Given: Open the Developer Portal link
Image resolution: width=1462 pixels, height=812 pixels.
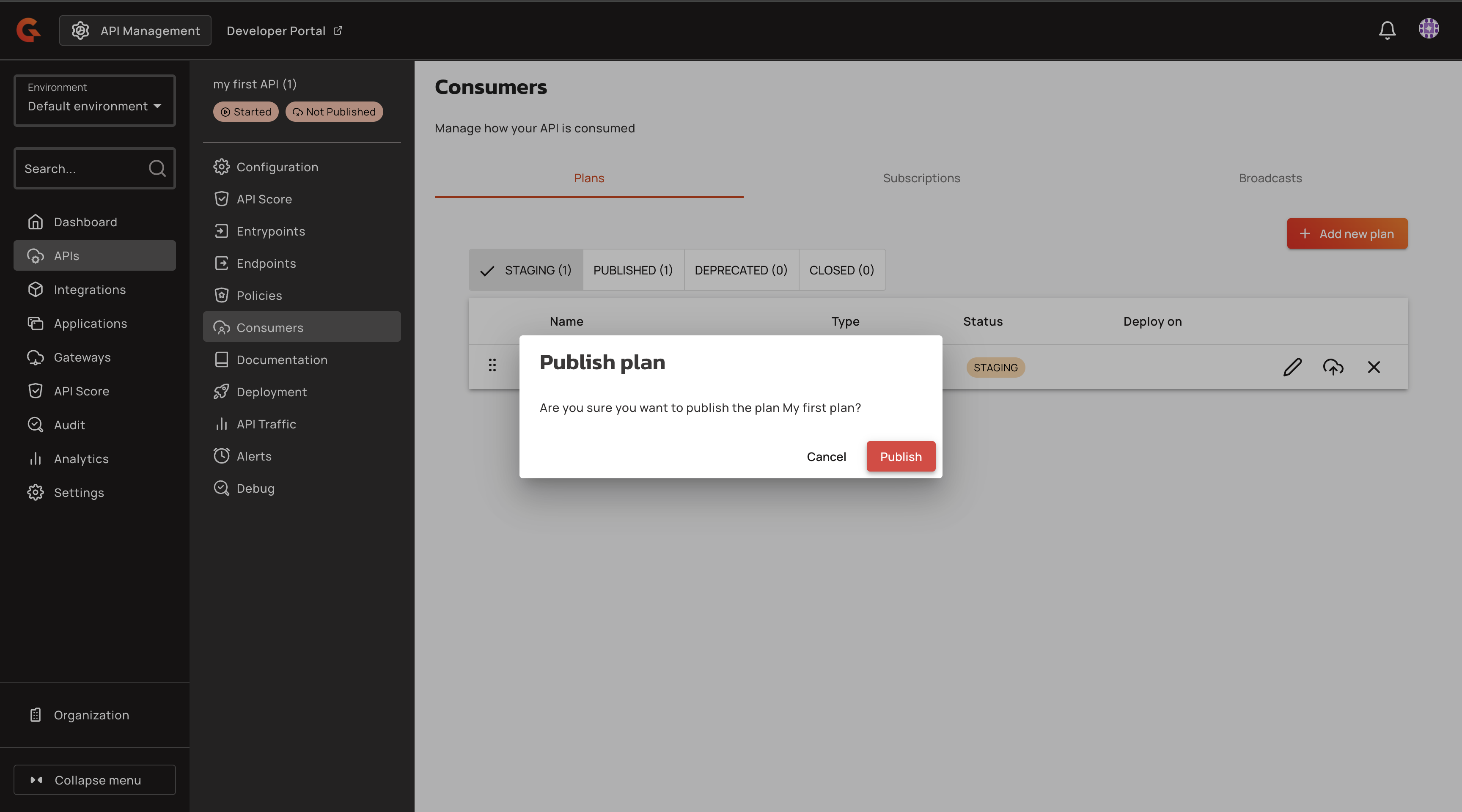Looking at the screenshot, I should pos(284,30).
